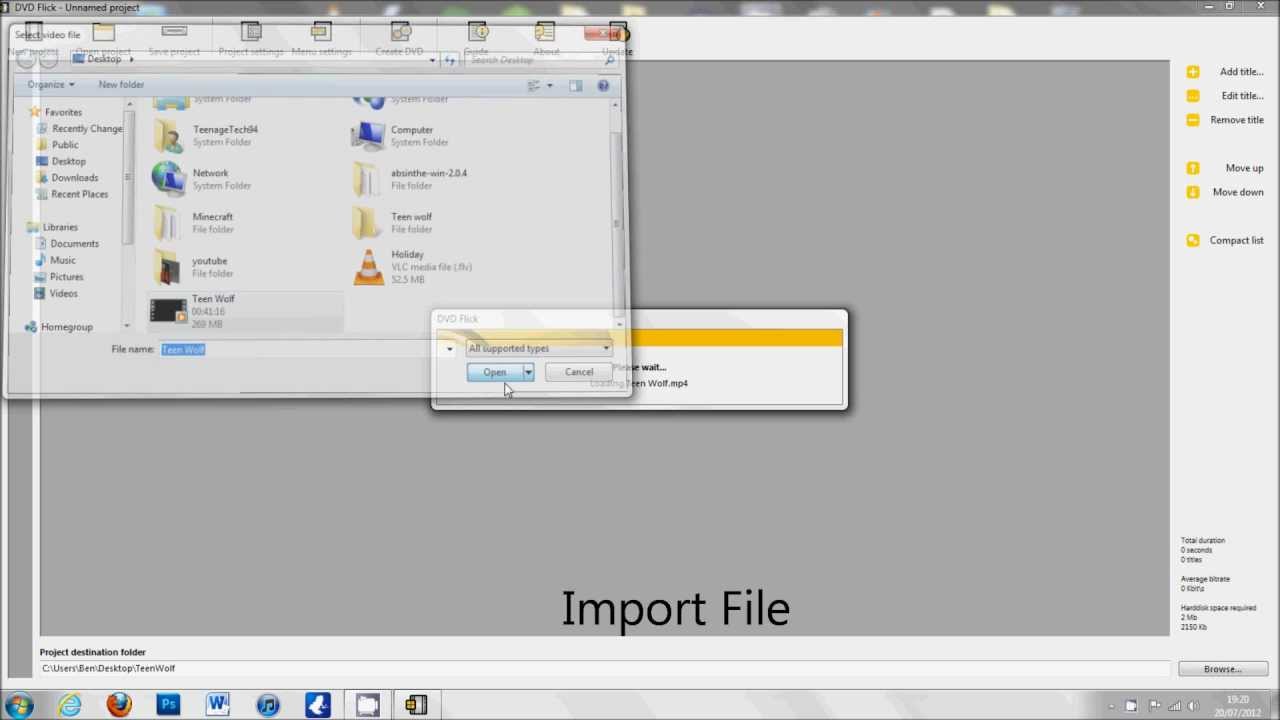
Task: Click the volume icon in system tray
Action: click(x=1193, y=706)
